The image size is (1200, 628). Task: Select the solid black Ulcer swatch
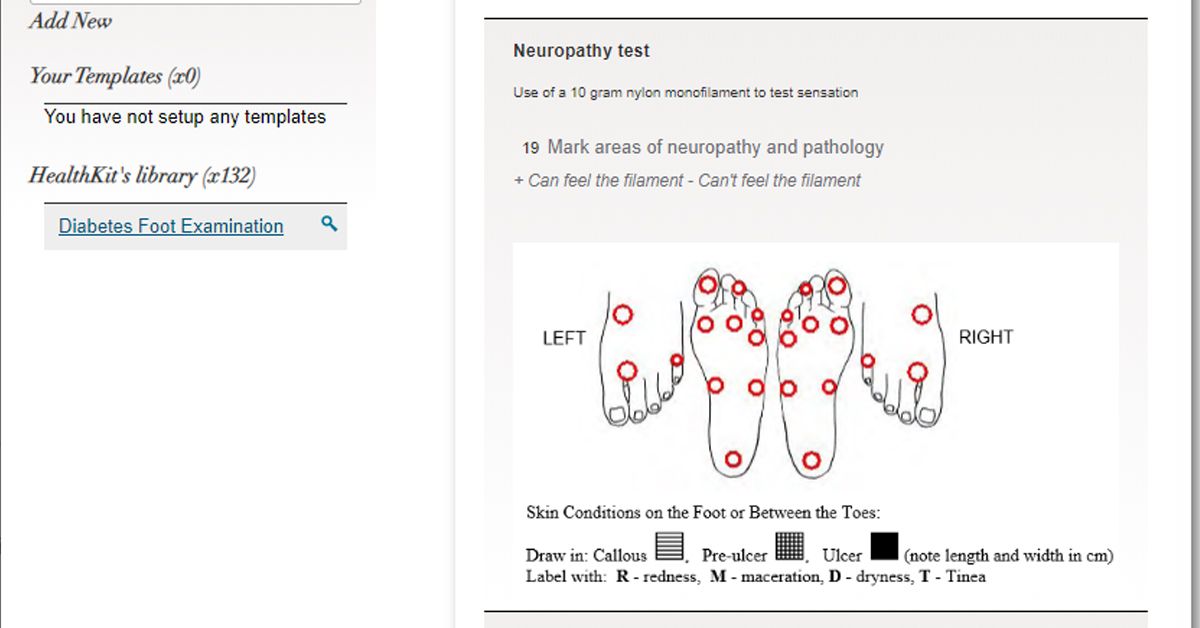tap(884, 546)
